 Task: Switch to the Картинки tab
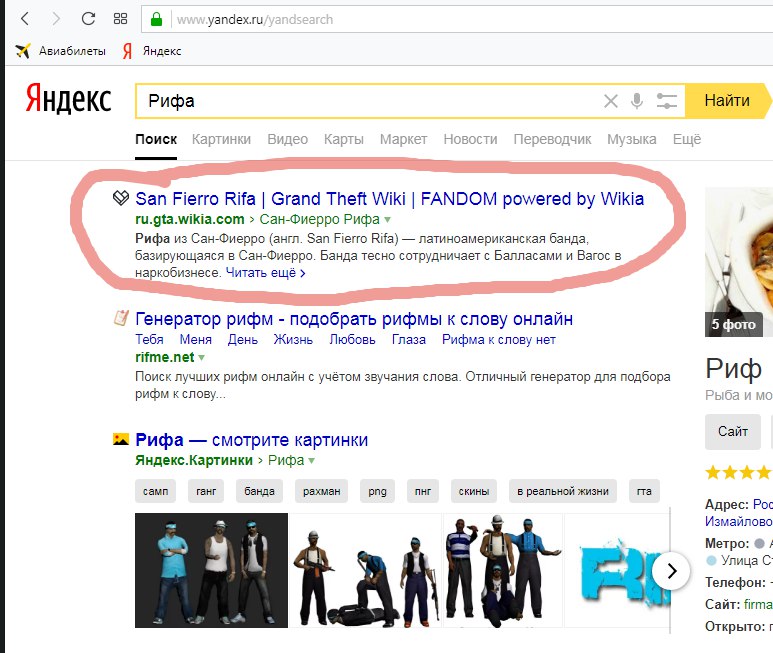point(221,139)
